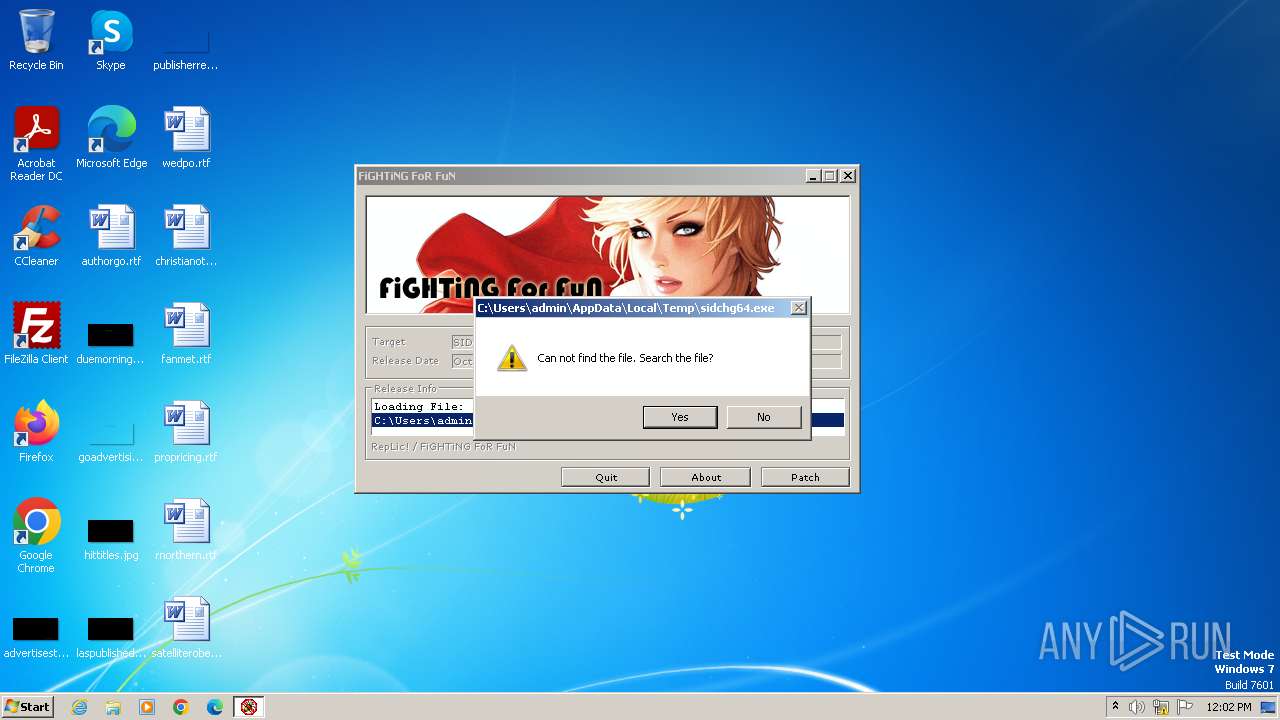Select the wedpo.rtf document icon
This screenshot has width=1280, height=720.
click(186, 138)
